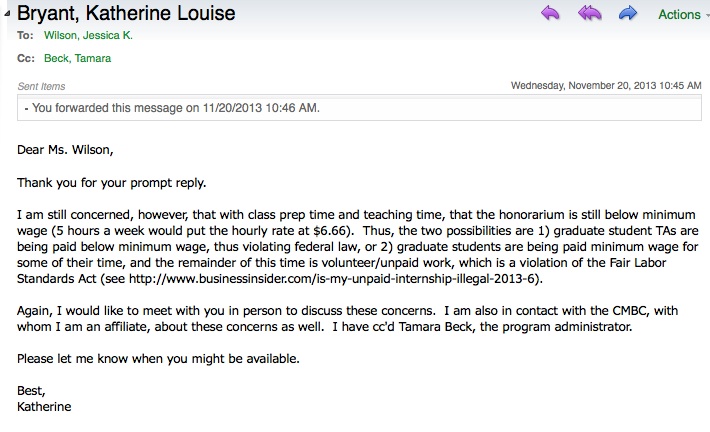
Task: Click the Wednesday, November 20, 2013 timestamp
Action: pyautogui.click(x=605, y=86)
